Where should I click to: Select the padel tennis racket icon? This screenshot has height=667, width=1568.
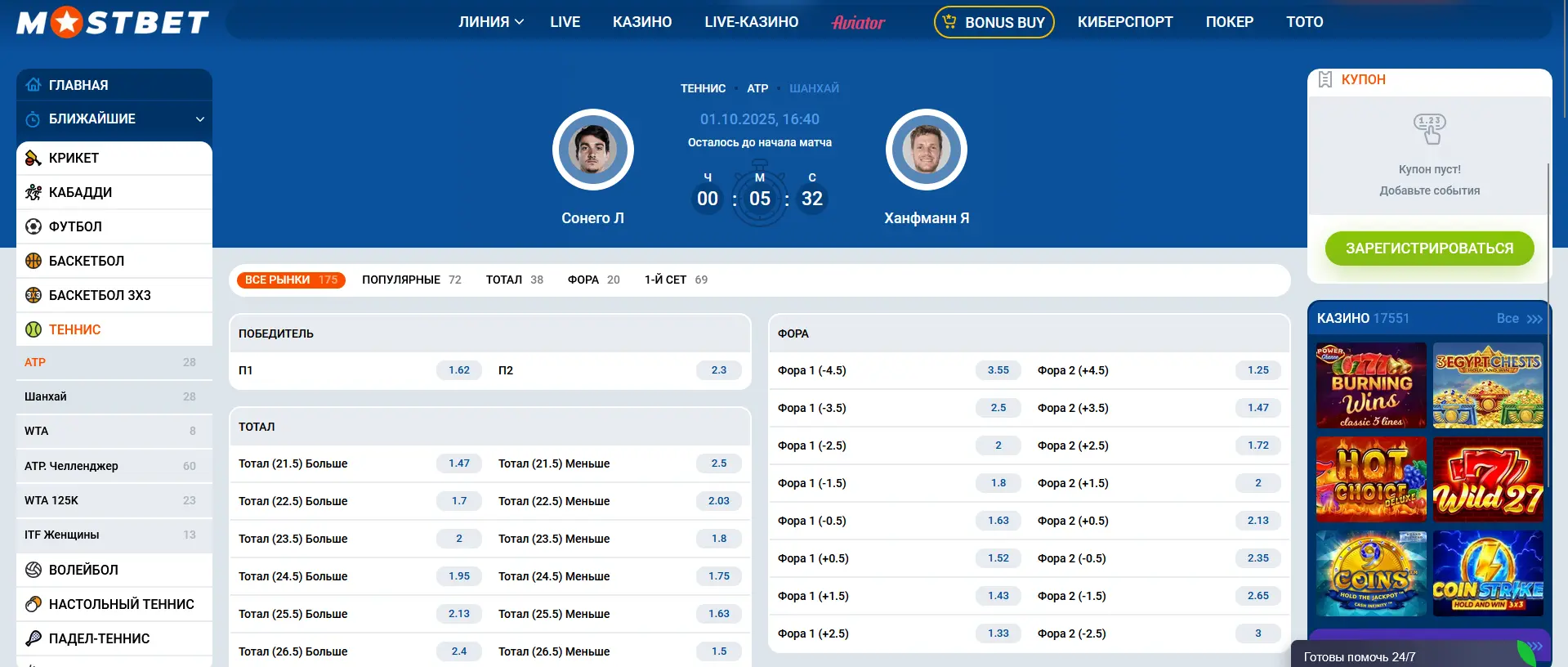click(x=34, y=638)
